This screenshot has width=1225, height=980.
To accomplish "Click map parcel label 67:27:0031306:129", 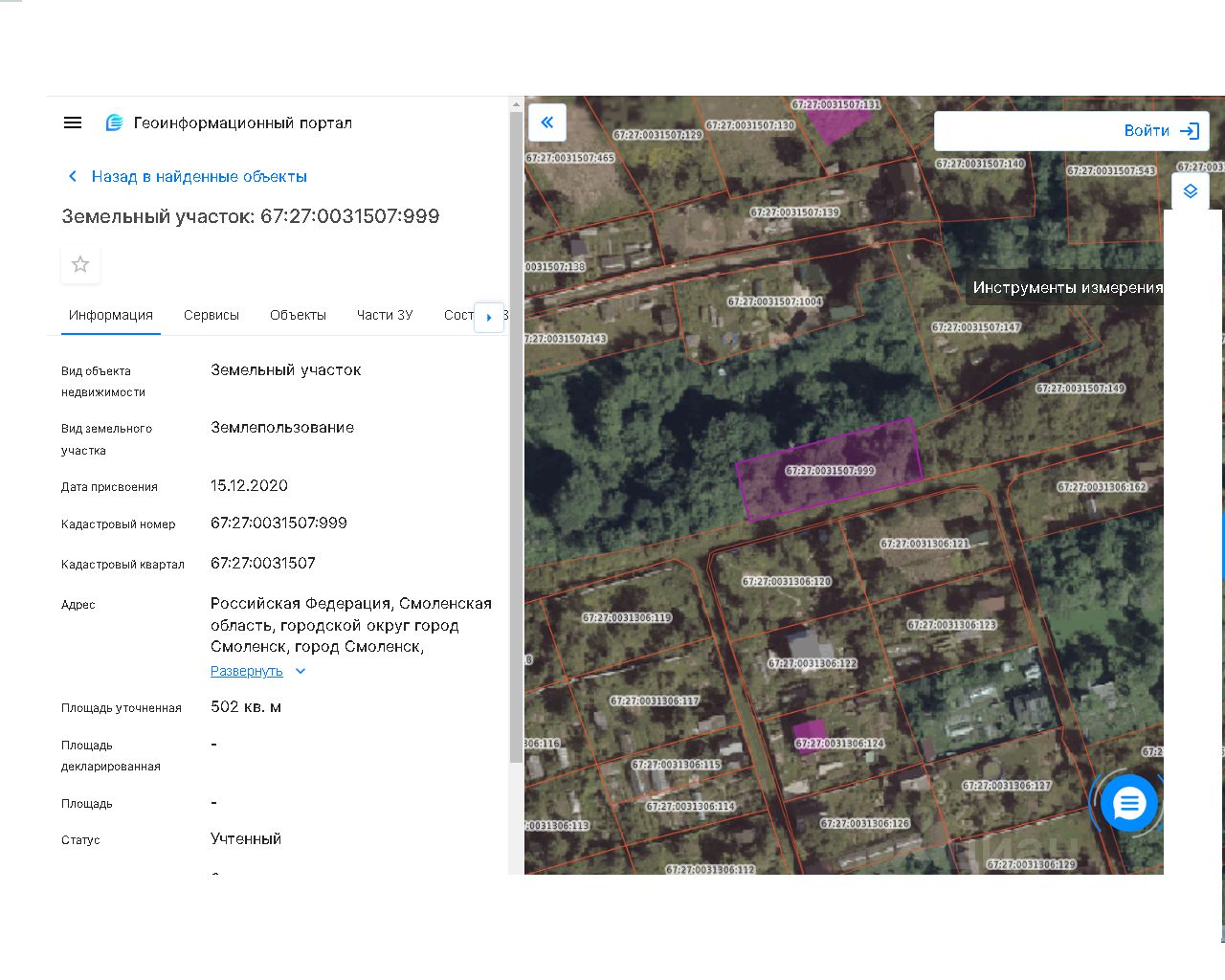I will pos(1031,864).
